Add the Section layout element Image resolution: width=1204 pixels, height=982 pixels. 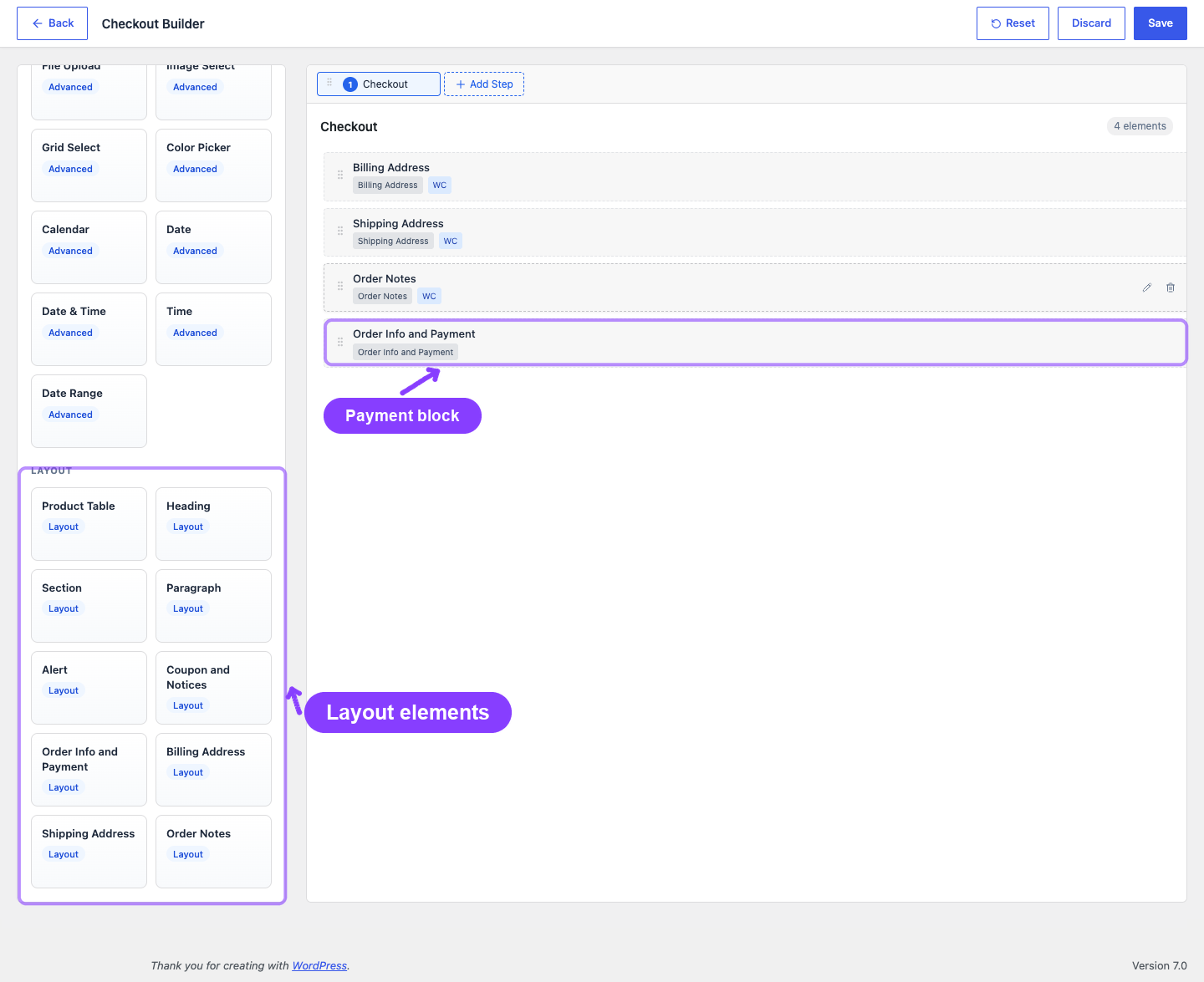coord(89,606)
